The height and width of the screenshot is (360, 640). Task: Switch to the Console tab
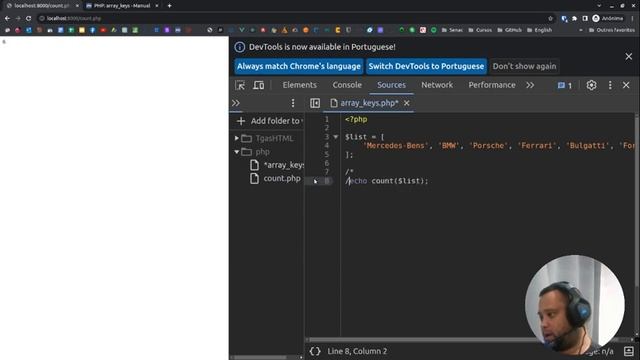point(347,85)
